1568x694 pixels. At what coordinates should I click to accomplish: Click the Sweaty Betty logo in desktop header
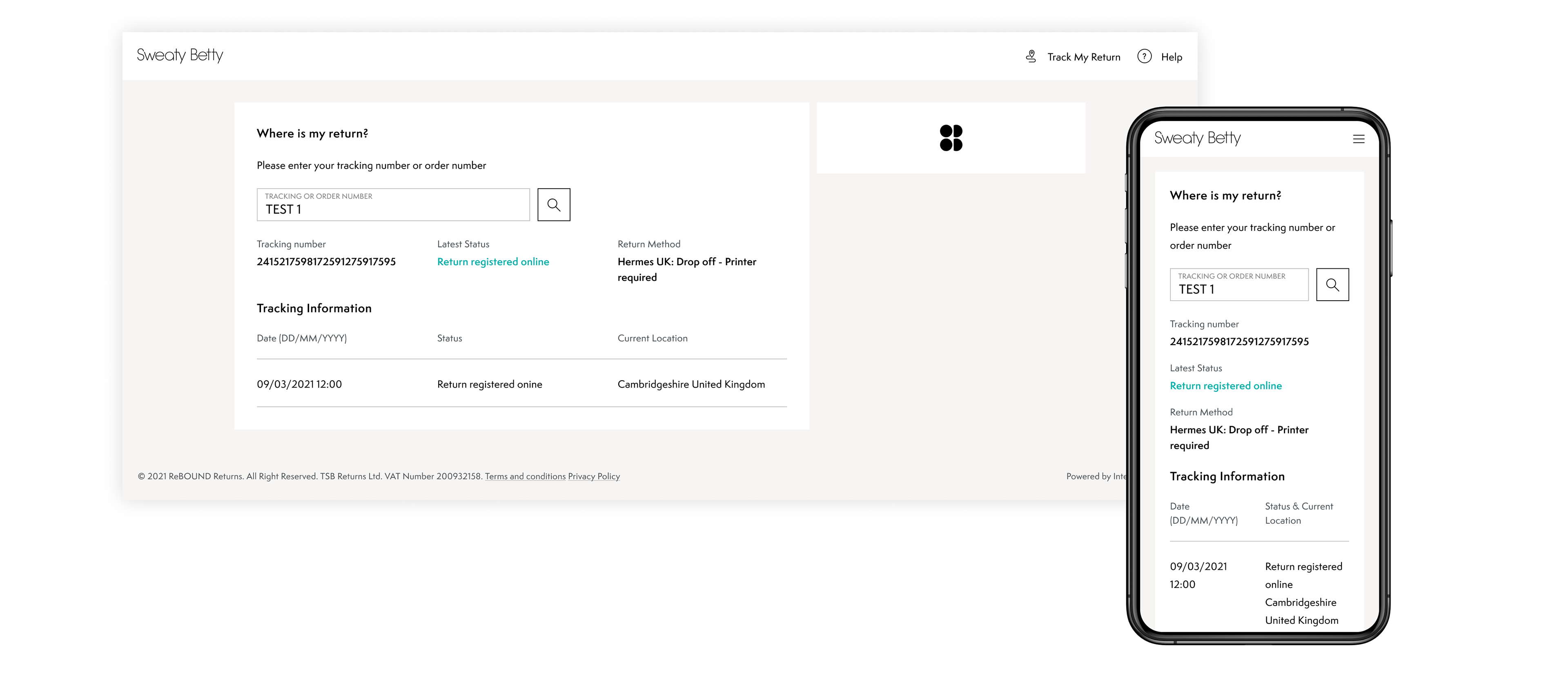pos(180,56)
